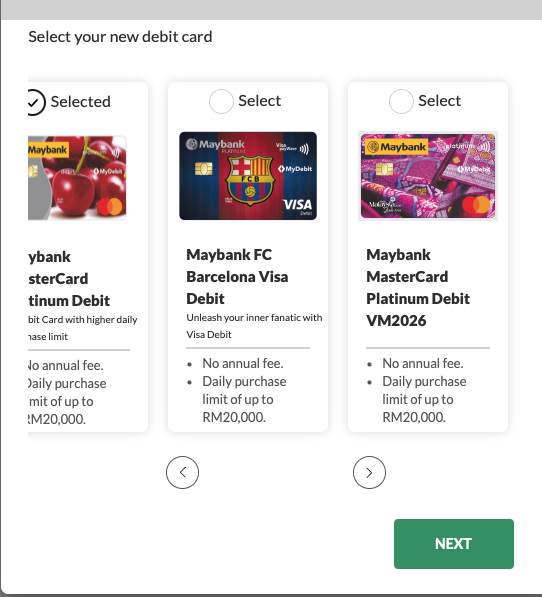Screen dimensions: 542x597
Task: Click Mastercard logo on cherry card
Action: [x=110, y=207]
